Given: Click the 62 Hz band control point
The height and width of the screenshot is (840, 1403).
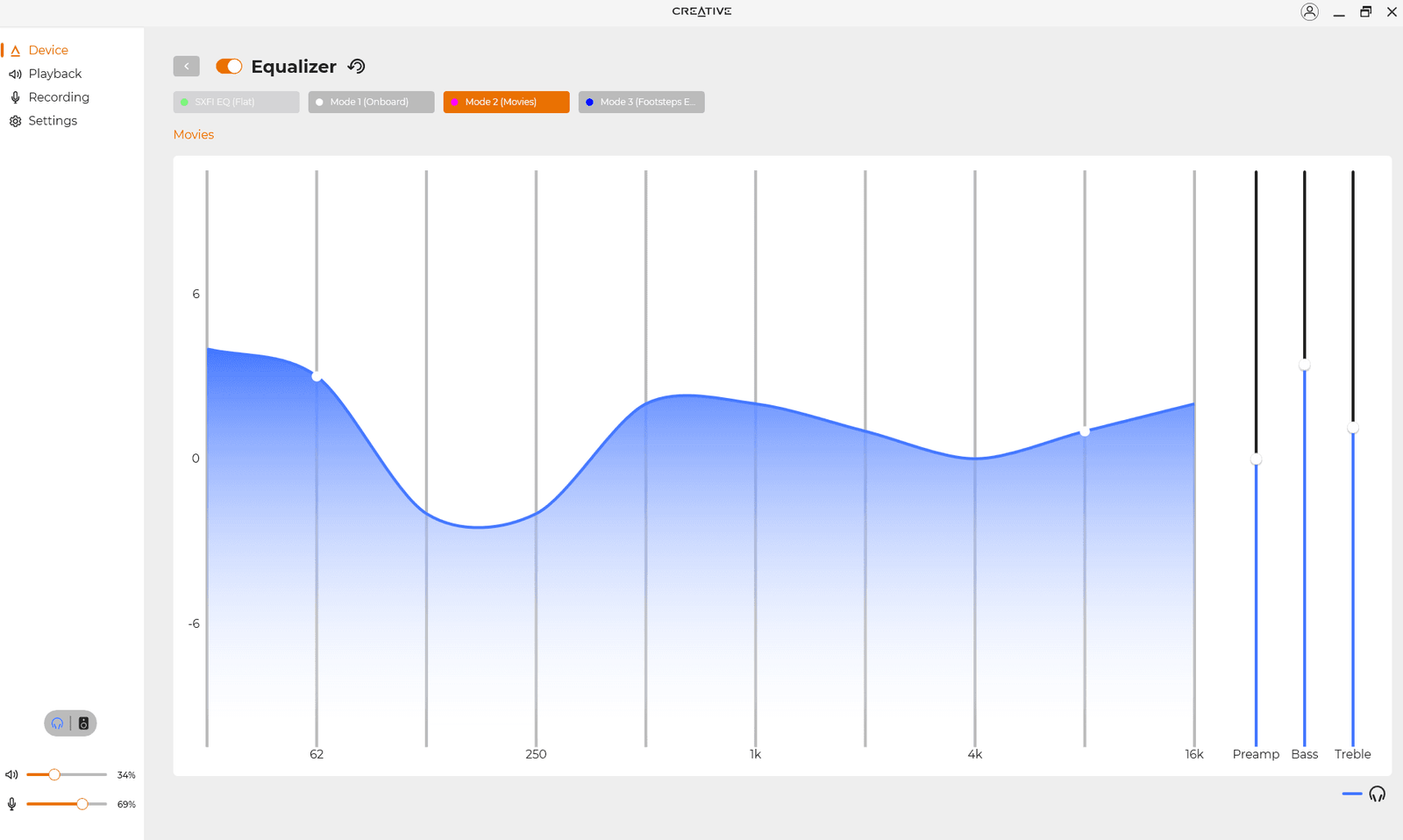Looking at the screenshot, I should tap(317, 376).
